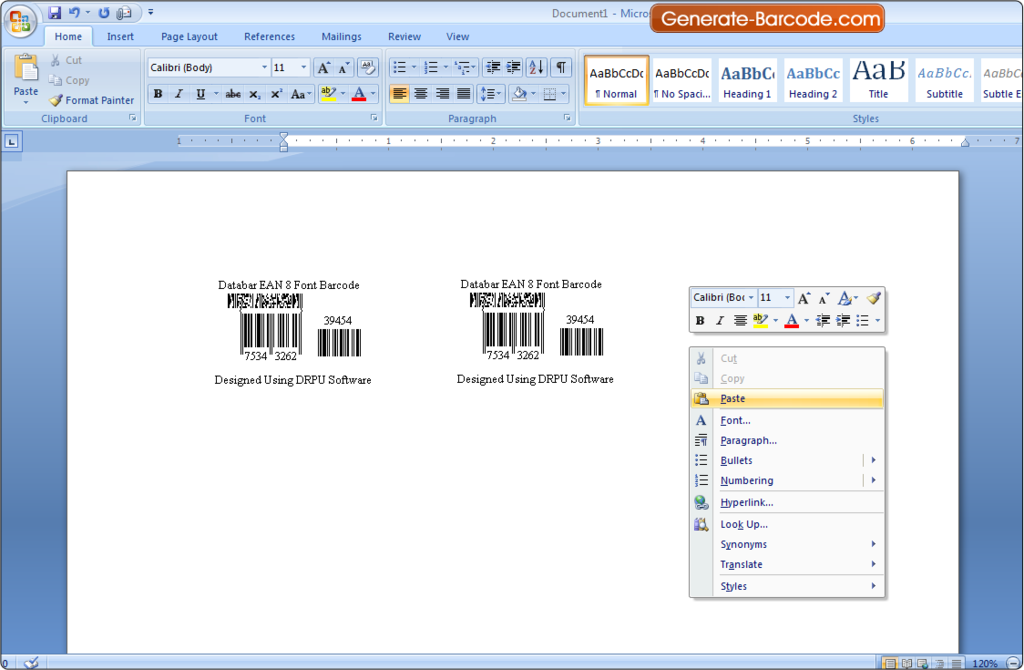Toggle Bold formatting
Image resolution: width=1024 pixels, height=670 pixels.
tap(157, 93)
